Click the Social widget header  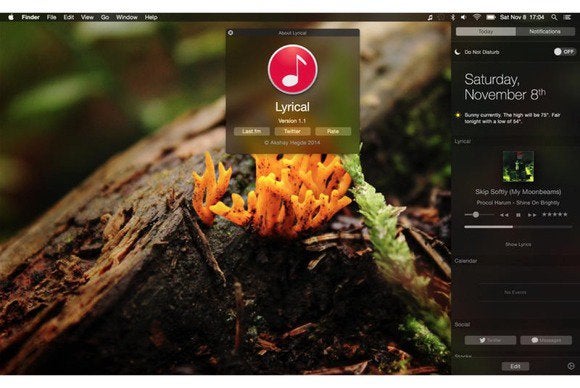(x=462, y=324)
